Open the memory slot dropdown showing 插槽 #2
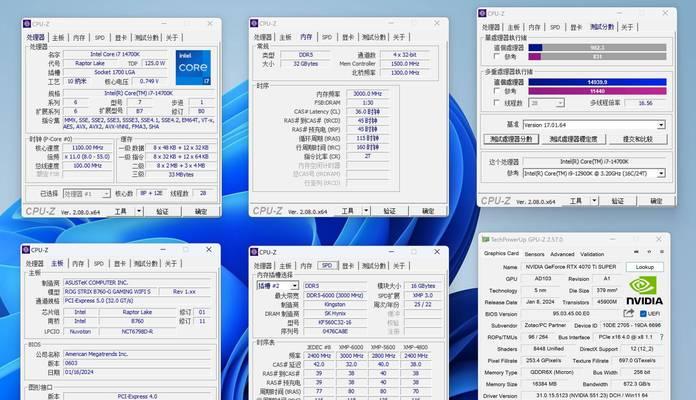Viewport: 696px width, 400px height. (277, 285)
